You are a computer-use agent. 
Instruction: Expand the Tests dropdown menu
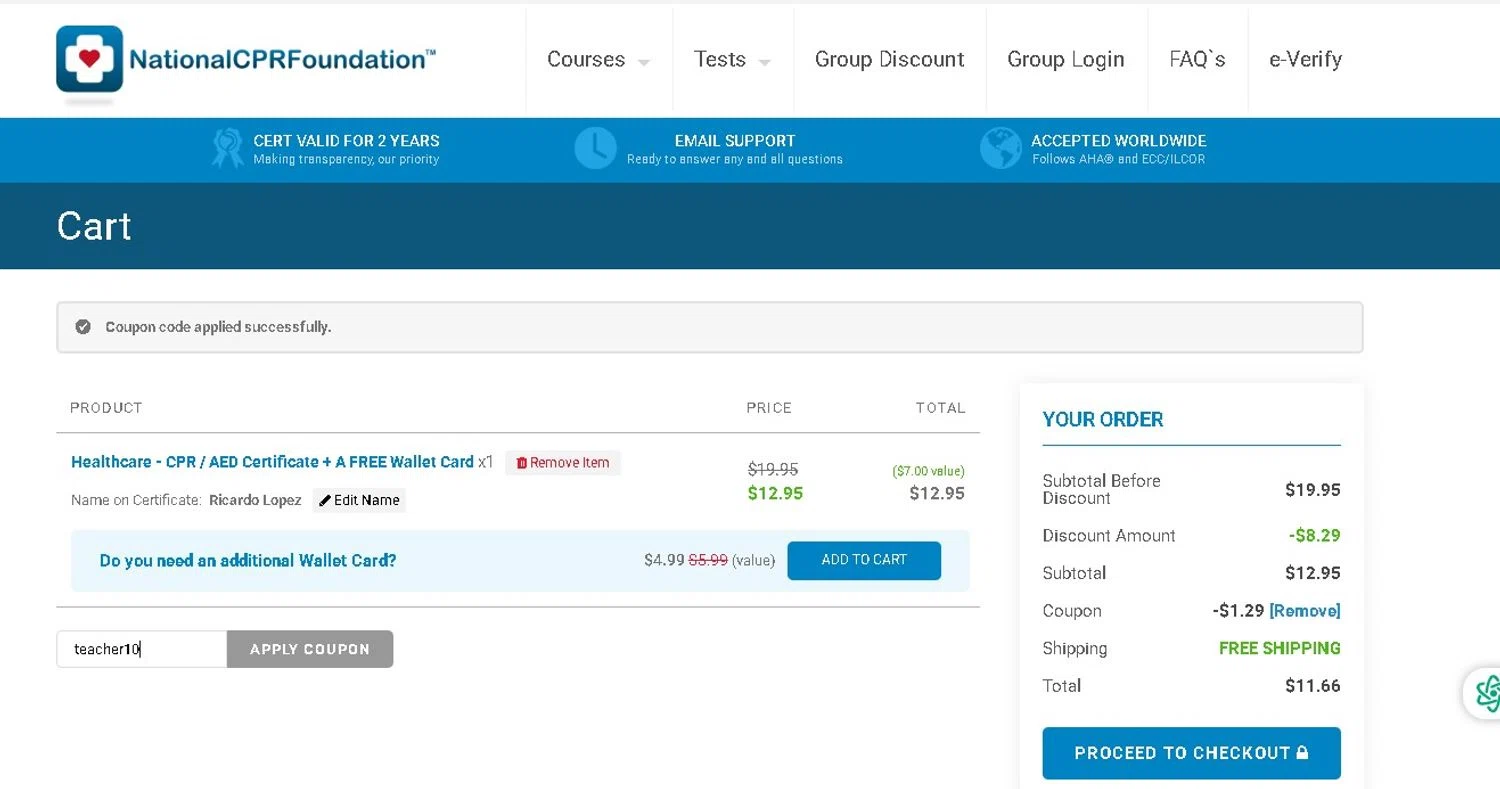732,60
